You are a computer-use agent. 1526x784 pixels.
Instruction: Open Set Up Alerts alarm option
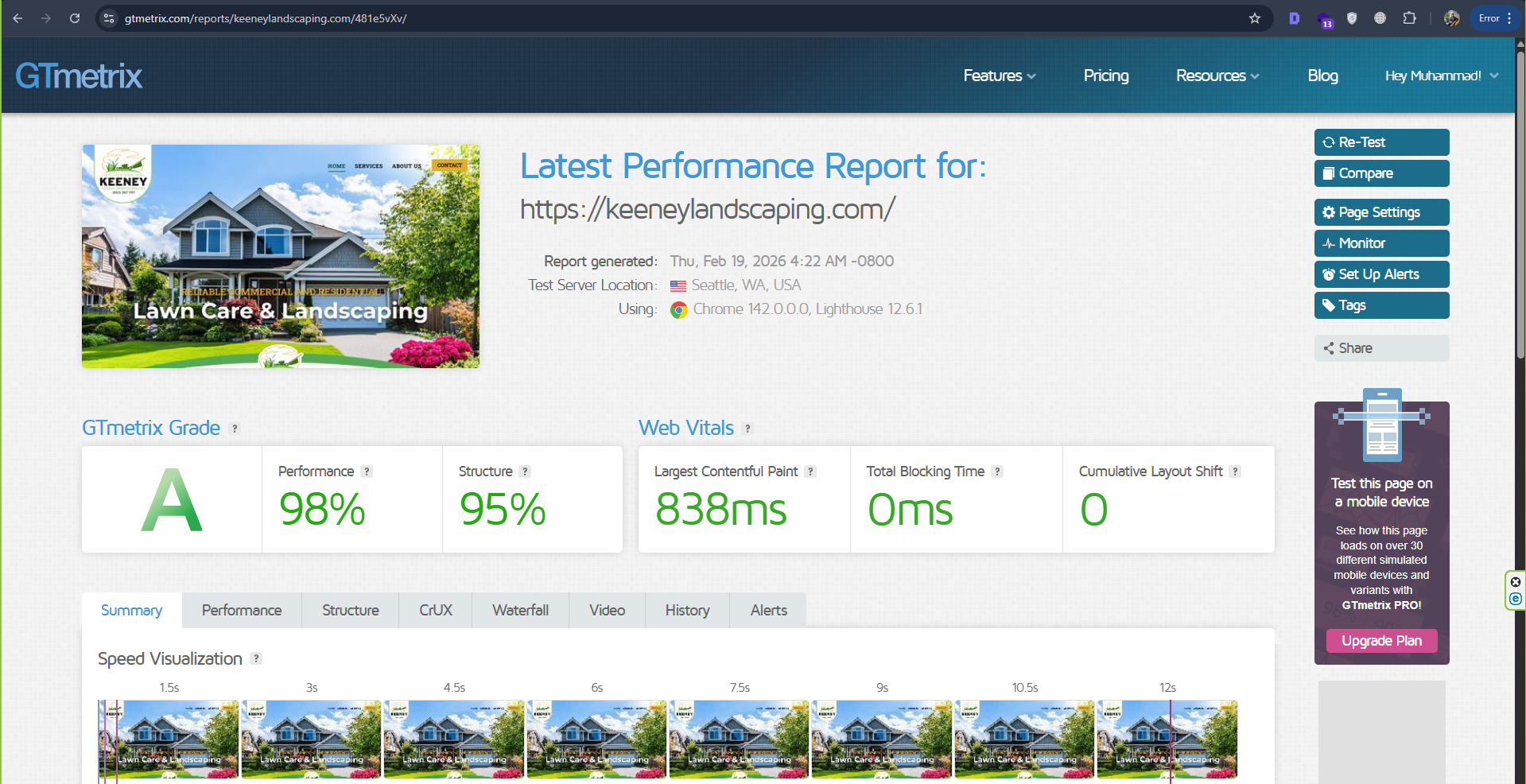point(1380,274)
